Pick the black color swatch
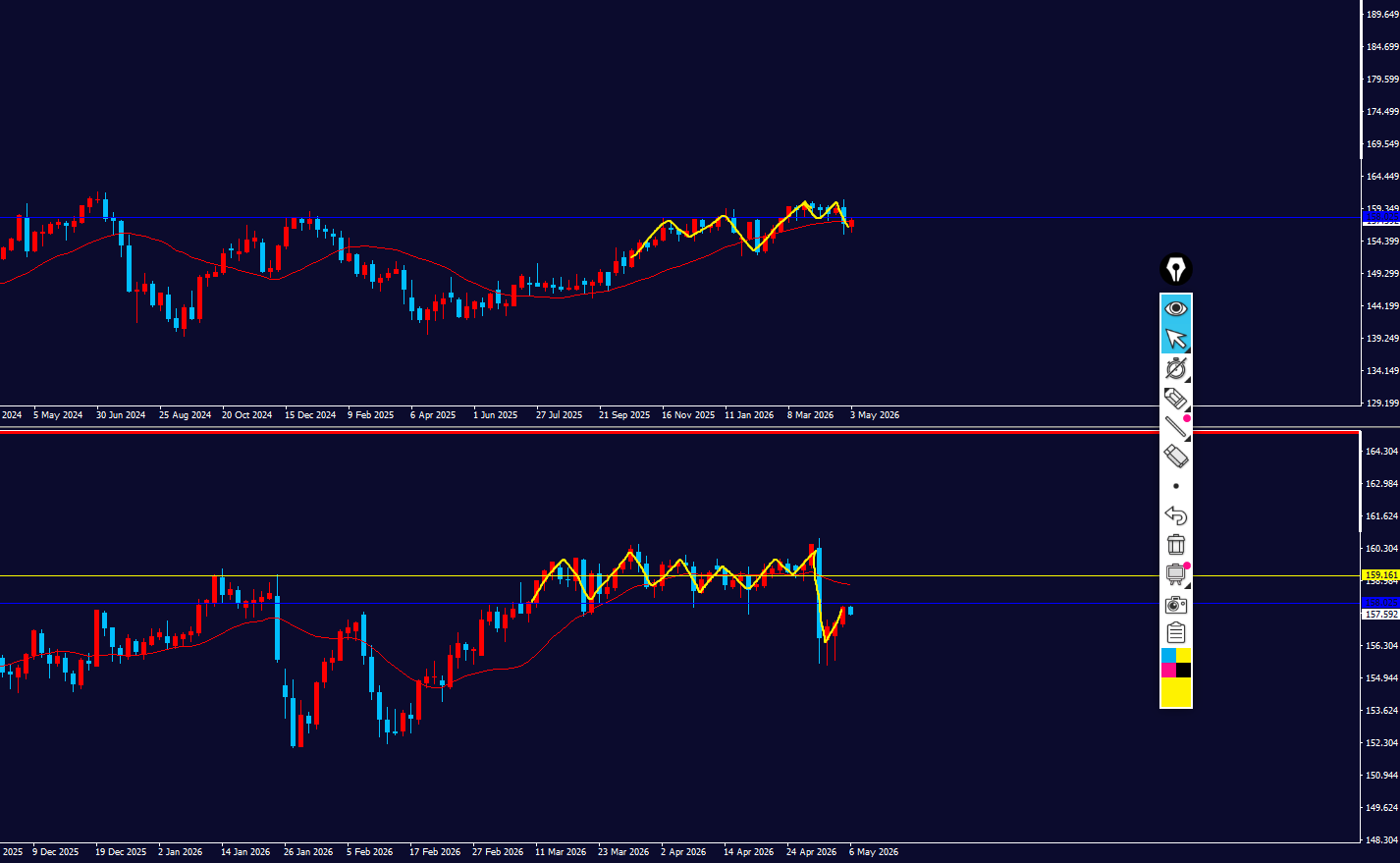 (x=1184, y=670)
